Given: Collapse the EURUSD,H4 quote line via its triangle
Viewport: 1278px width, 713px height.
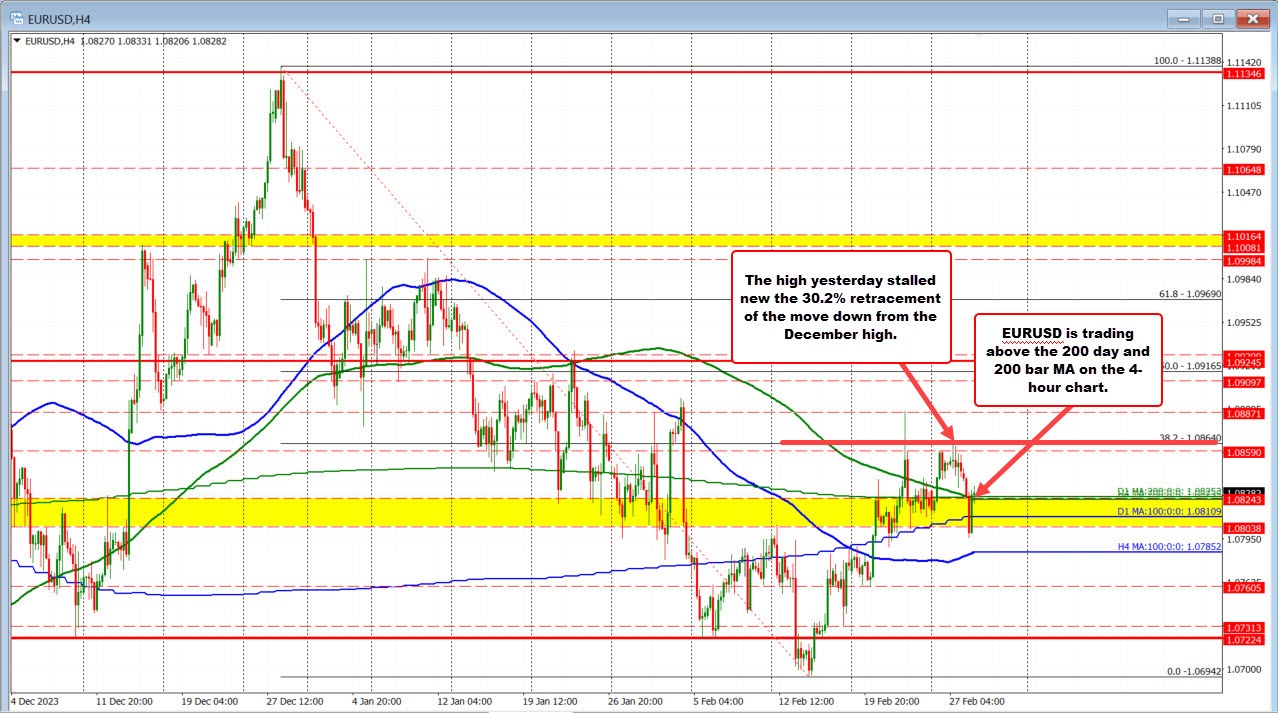Looking at the screenshot, I should [x=17, y=41].
